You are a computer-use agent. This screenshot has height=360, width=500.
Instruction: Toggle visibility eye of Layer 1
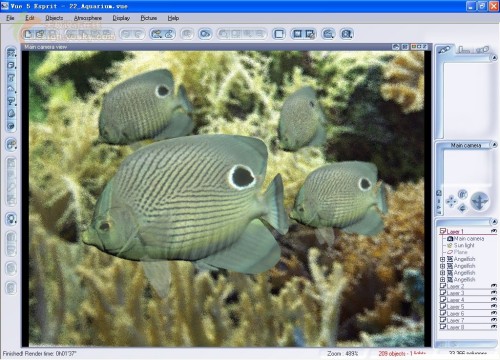coord(493,231)
